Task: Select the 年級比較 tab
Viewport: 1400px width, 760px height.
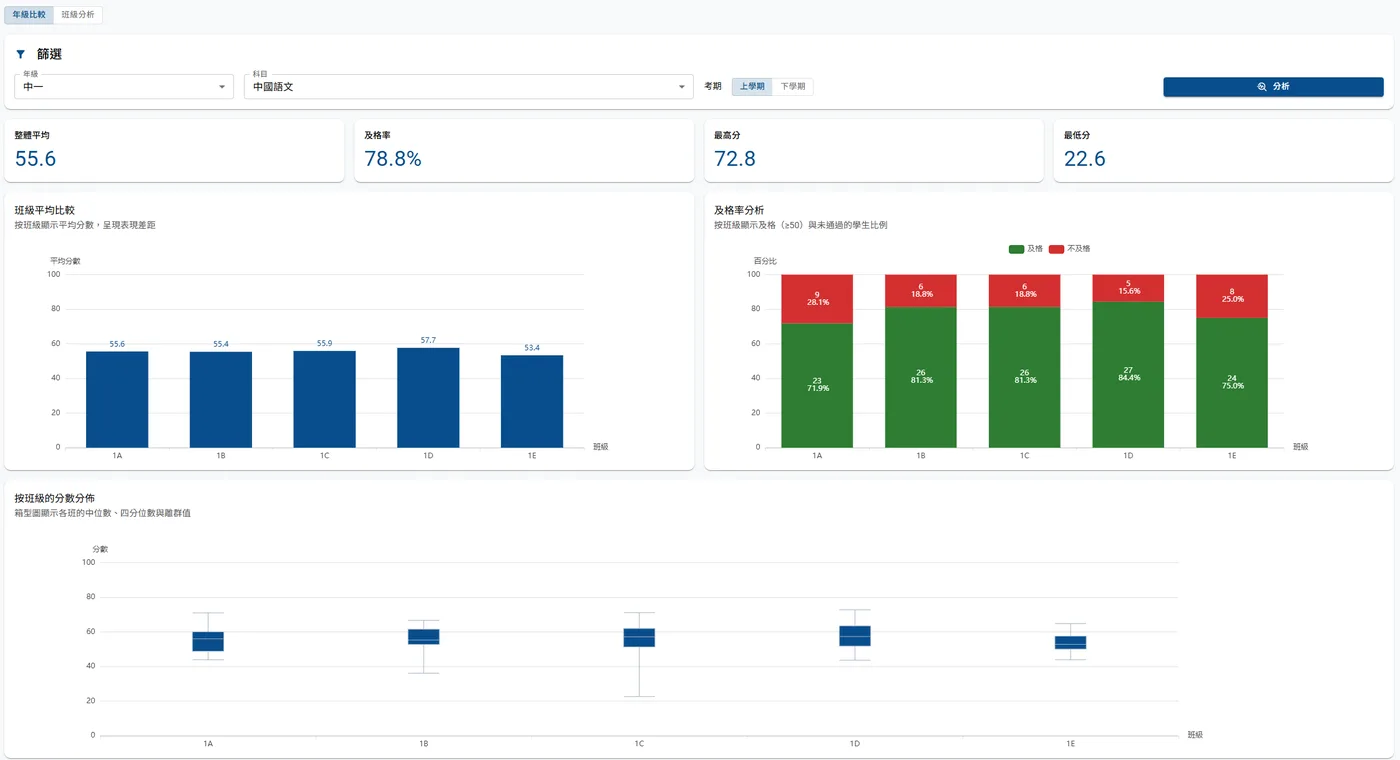Action: [x=29, y=15]
